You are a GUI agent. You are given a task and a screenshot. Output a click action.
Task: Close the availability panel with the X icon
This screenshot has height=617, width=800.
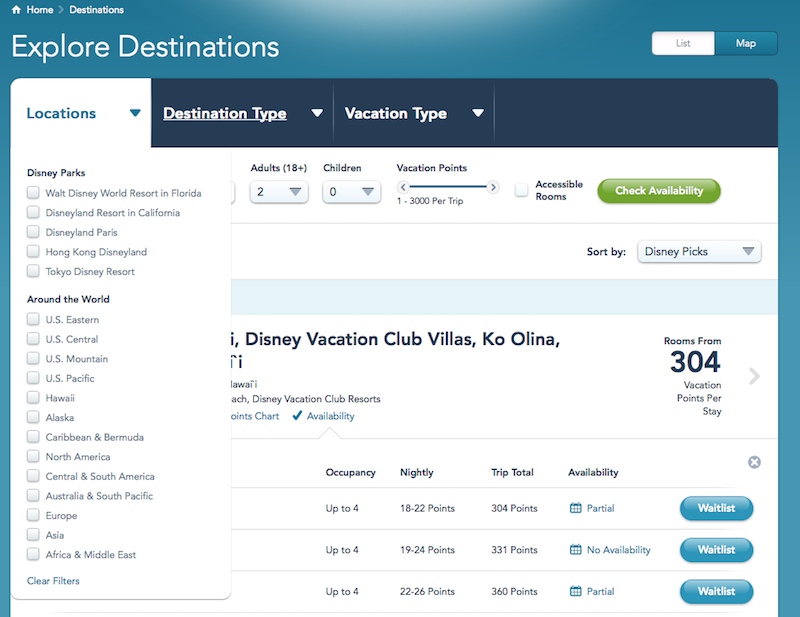click(754, 462)
